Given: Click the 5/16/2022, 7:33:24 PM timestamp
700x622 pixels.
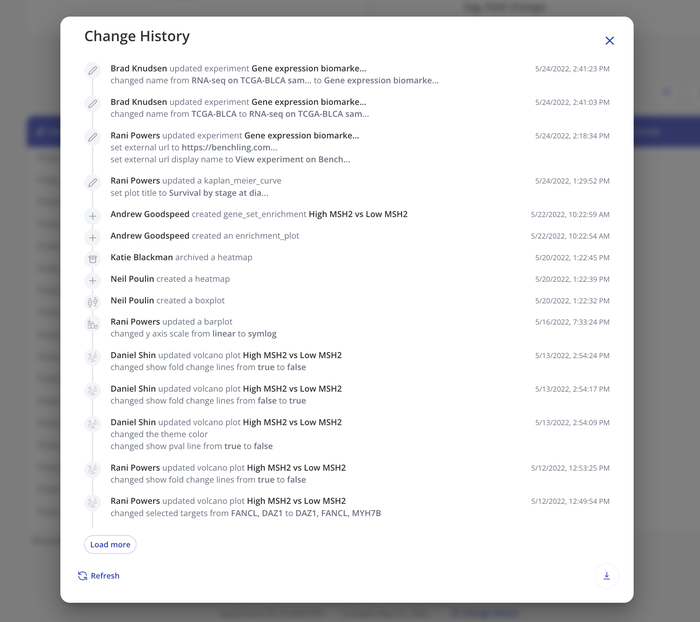Looking at the screenshot, I should coord(572,323).
